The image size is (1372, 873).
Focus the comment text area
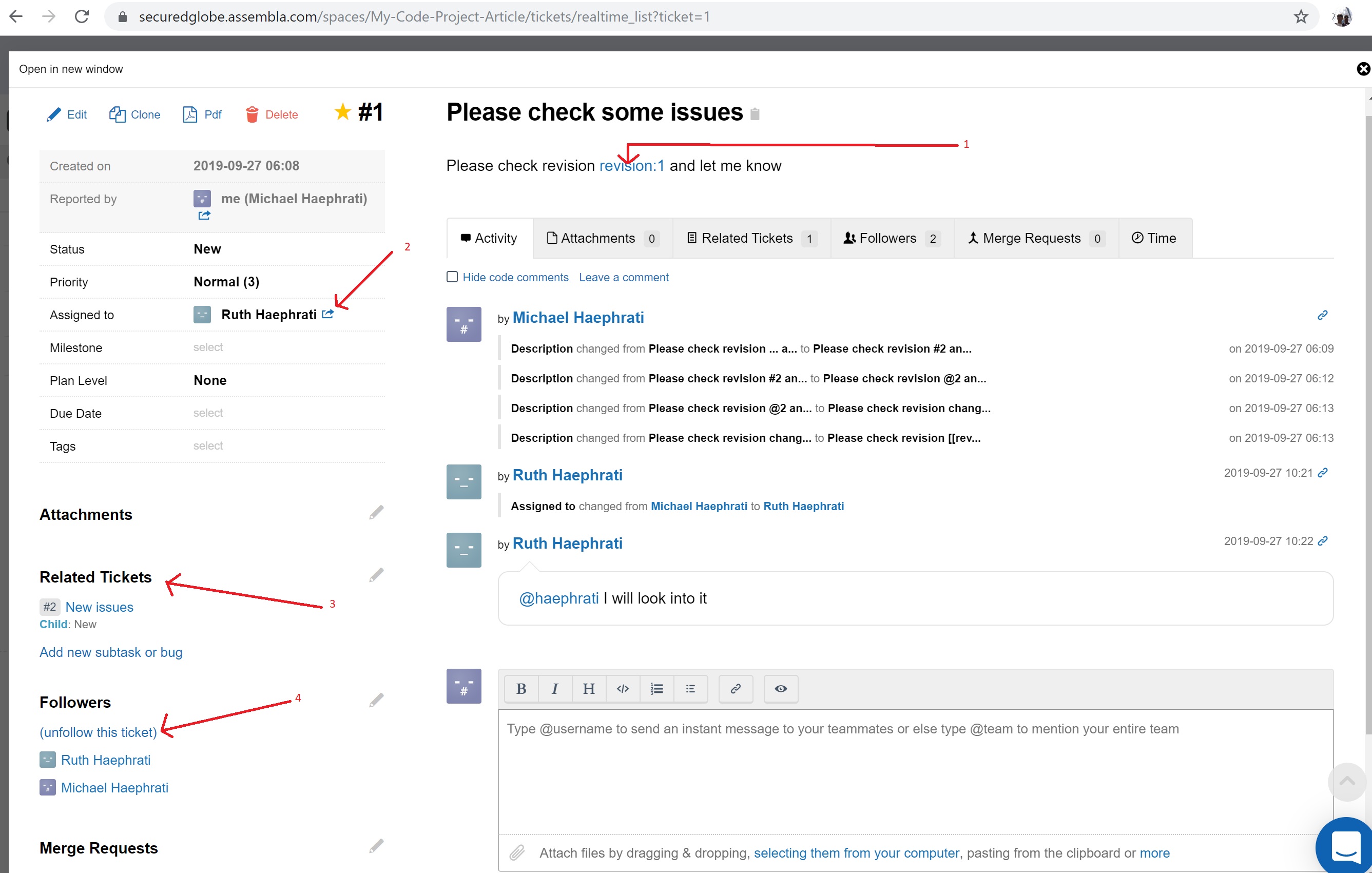[x=916, y=771]
